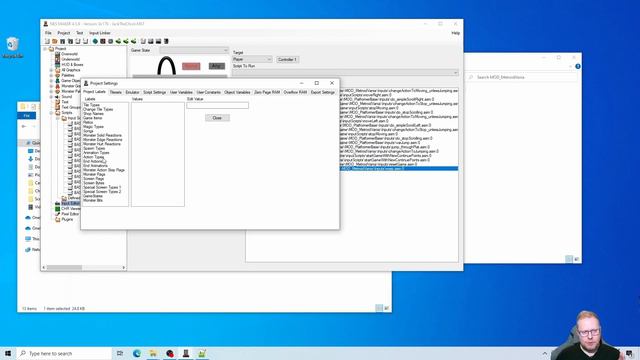Switch to the Export Settings tab
This screenshot has height=360, width=640.
coord(322,92)
